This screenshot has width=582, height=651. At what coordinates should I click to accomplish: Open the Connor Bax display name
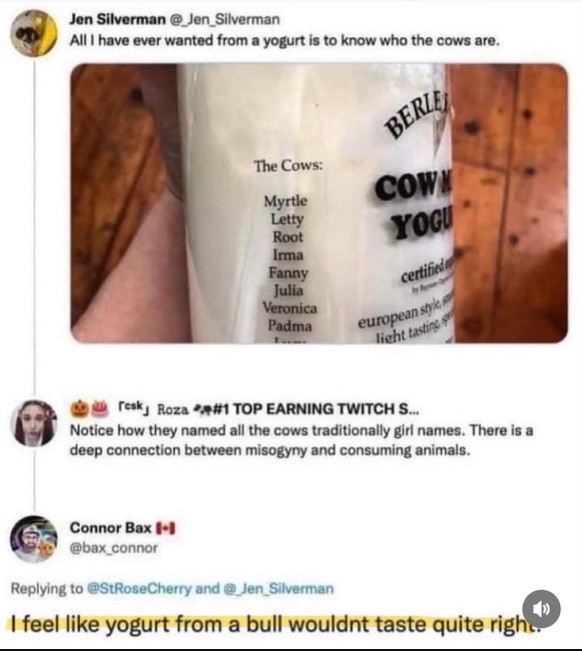(x=110, y=528)
